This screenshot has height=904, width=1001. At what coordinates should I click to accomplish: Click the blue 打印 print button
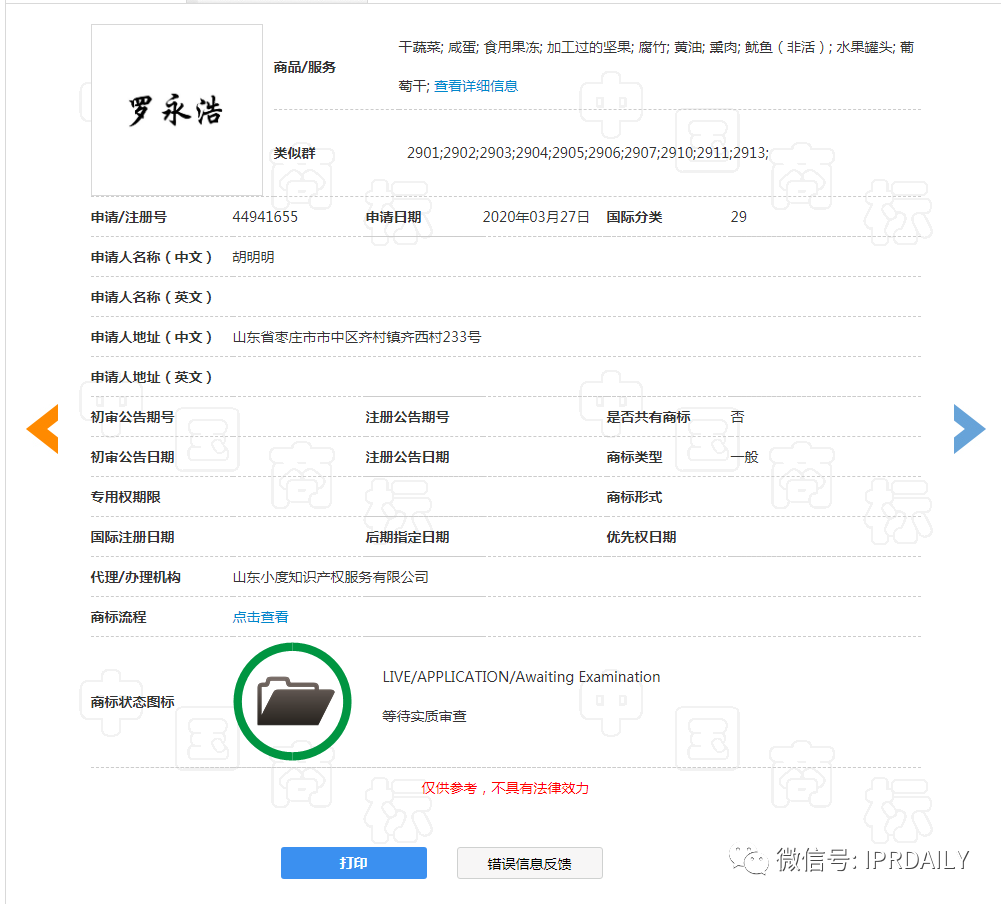tap(354, 863)
